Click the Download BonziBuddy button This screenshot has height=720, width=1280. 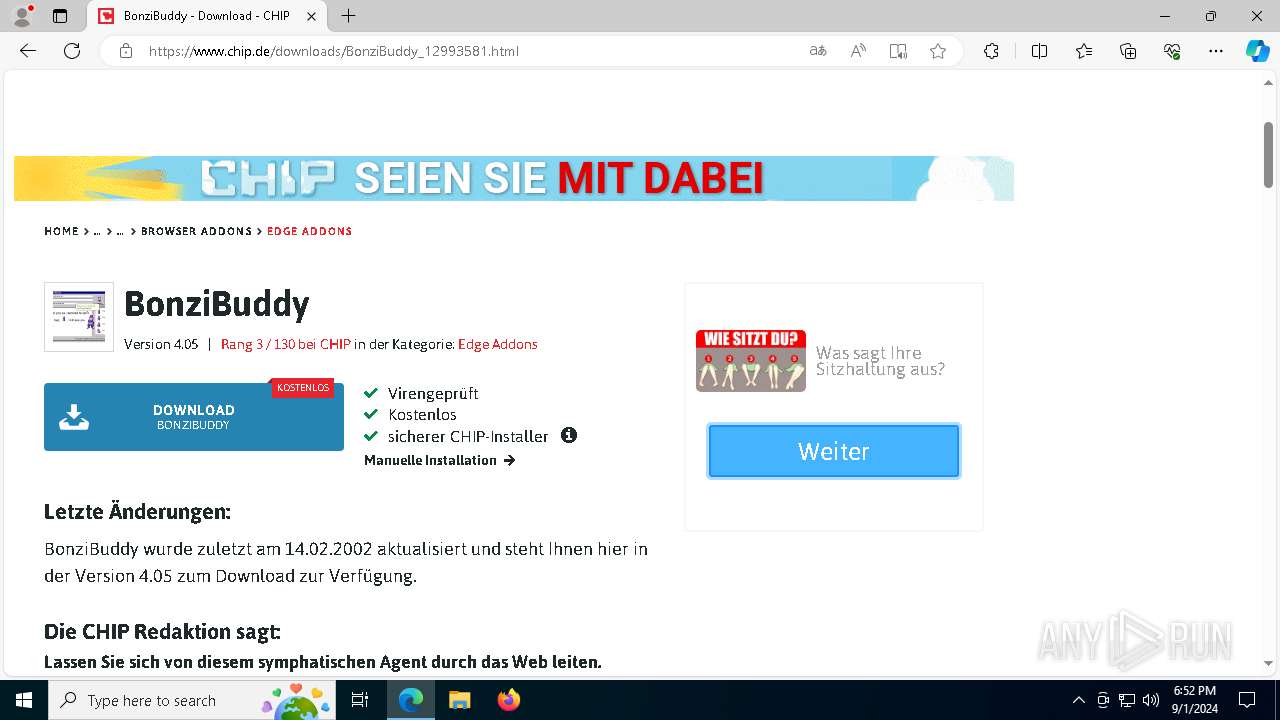[194, 417]
